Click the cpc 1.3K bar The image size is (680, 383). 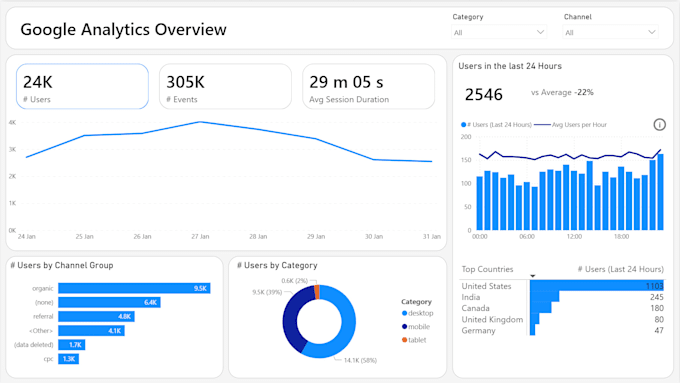pyautogui.click(x=69, y=359)
